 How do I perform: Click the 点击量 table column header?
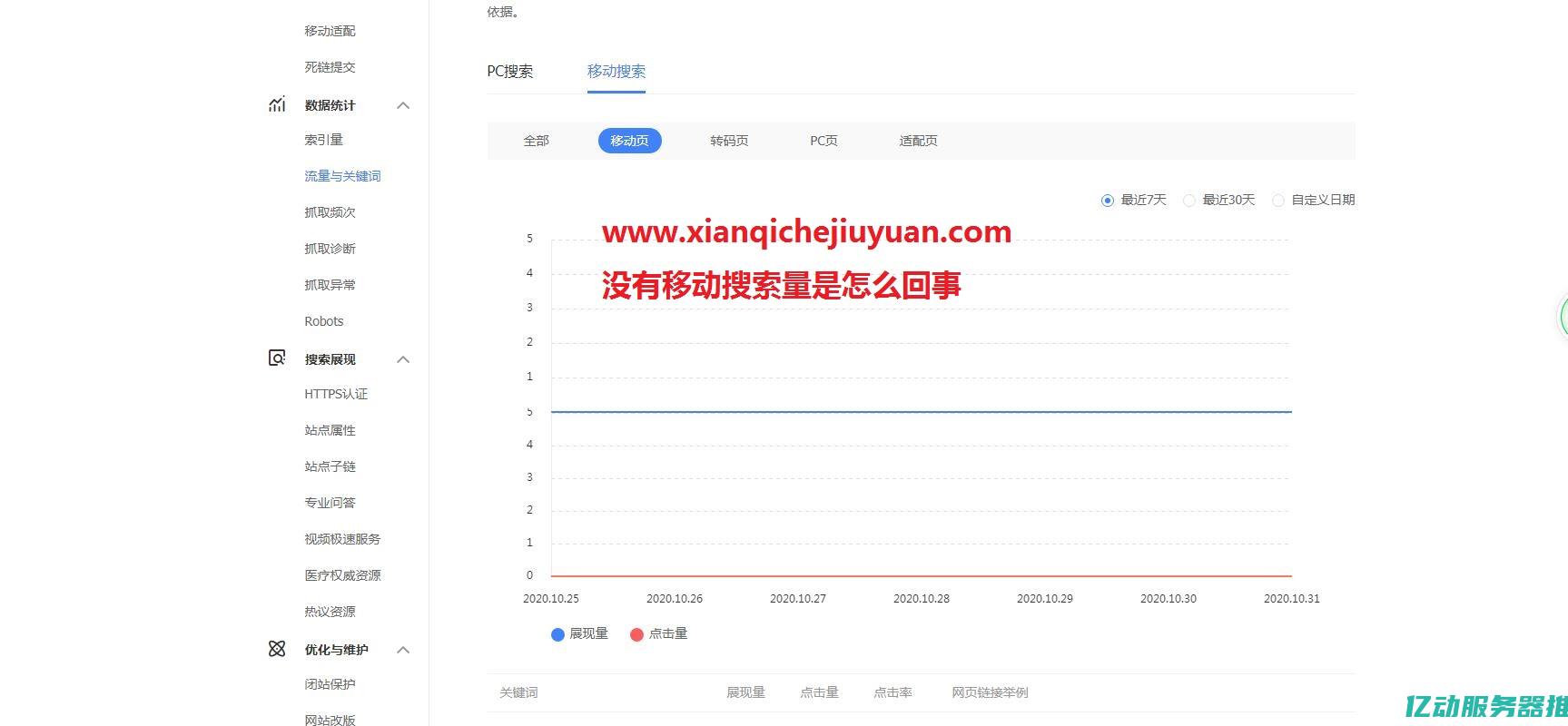819,692
